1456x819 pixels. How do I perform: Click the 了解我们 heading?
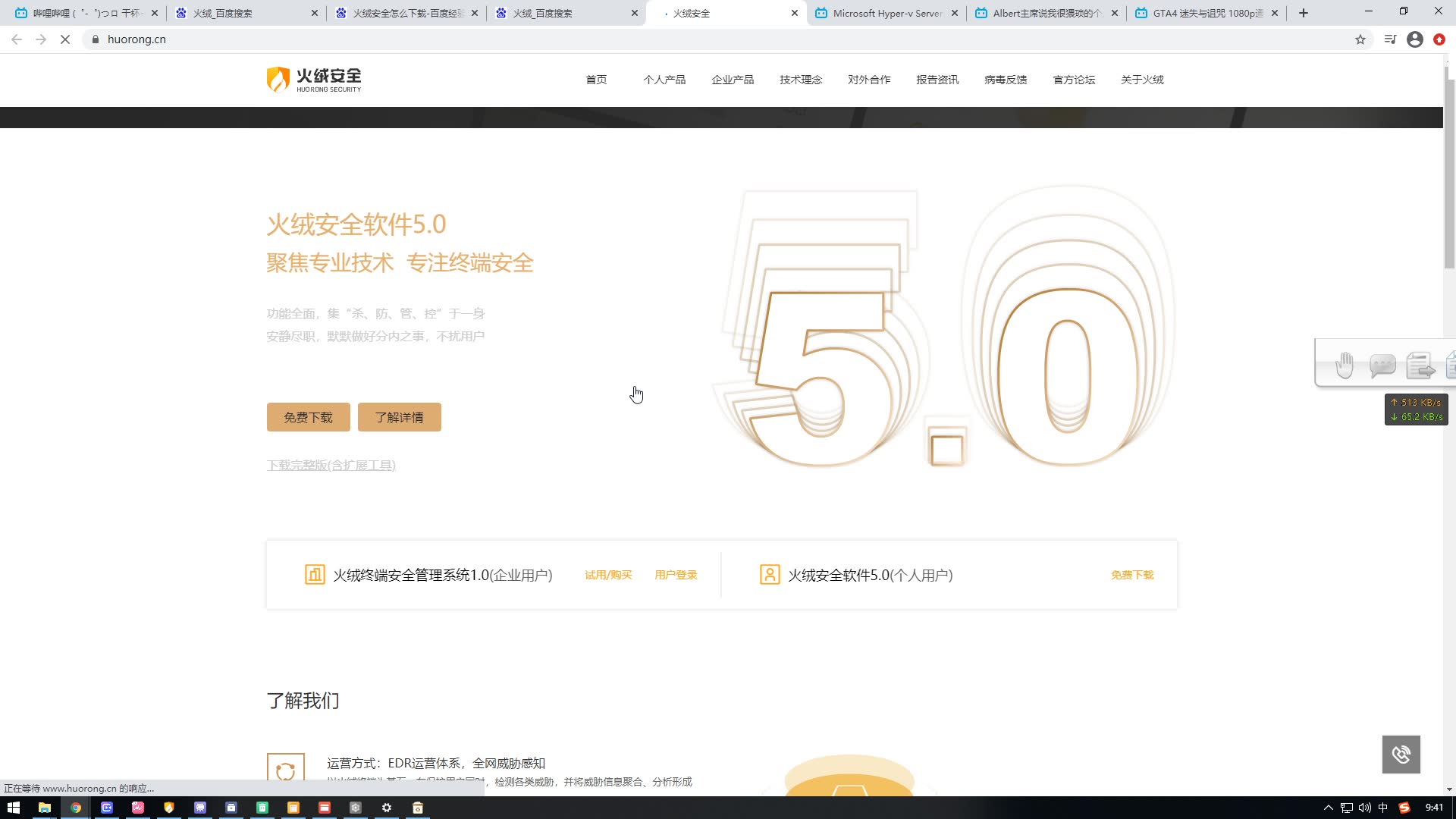tap(303, 700)
